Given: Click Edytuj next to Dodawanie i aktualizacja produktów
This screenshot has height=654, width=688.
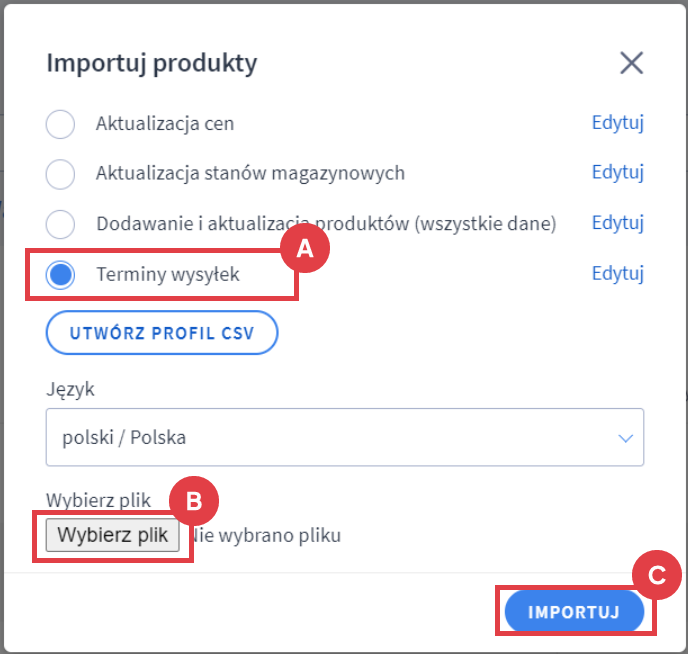Looking at the screenshot, I should coord(617,223).
